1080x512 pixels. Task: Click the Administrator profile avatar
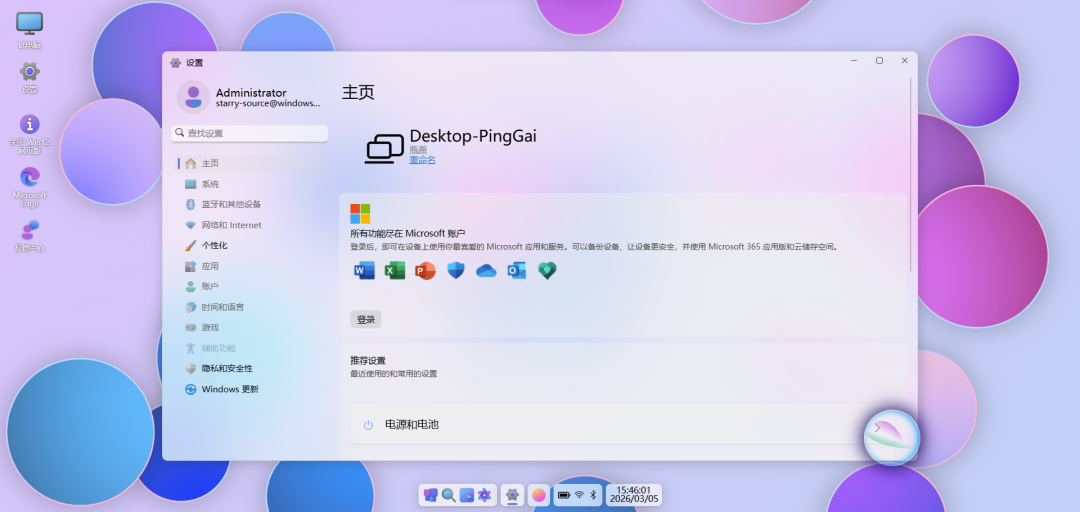click(x=194, y=97)
